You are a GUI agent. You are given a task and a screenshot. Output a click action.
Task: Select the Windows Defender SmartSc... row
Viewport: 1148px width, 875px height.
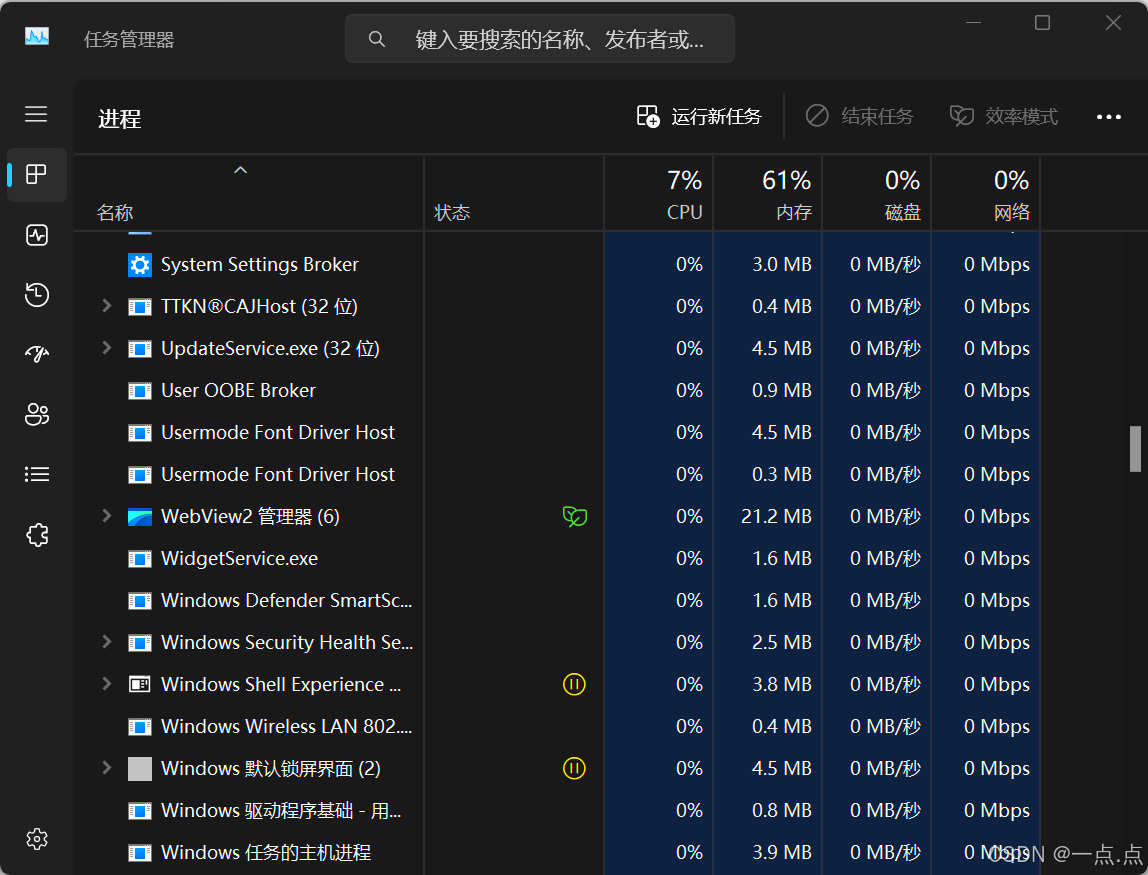(557, 600)
